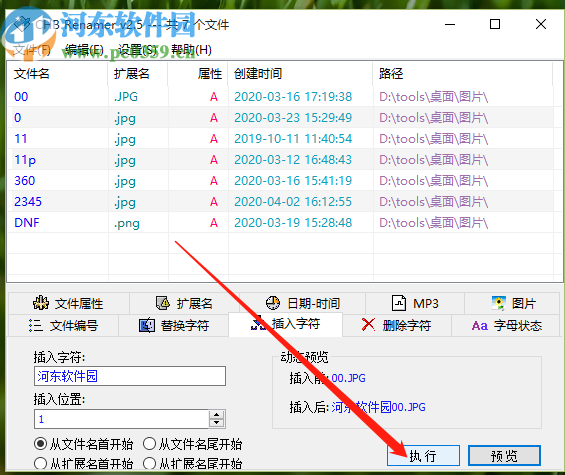Click preview text 河东软件园00.JPG
The height and width of the screenshot is (475, 565).
[378, 407]
